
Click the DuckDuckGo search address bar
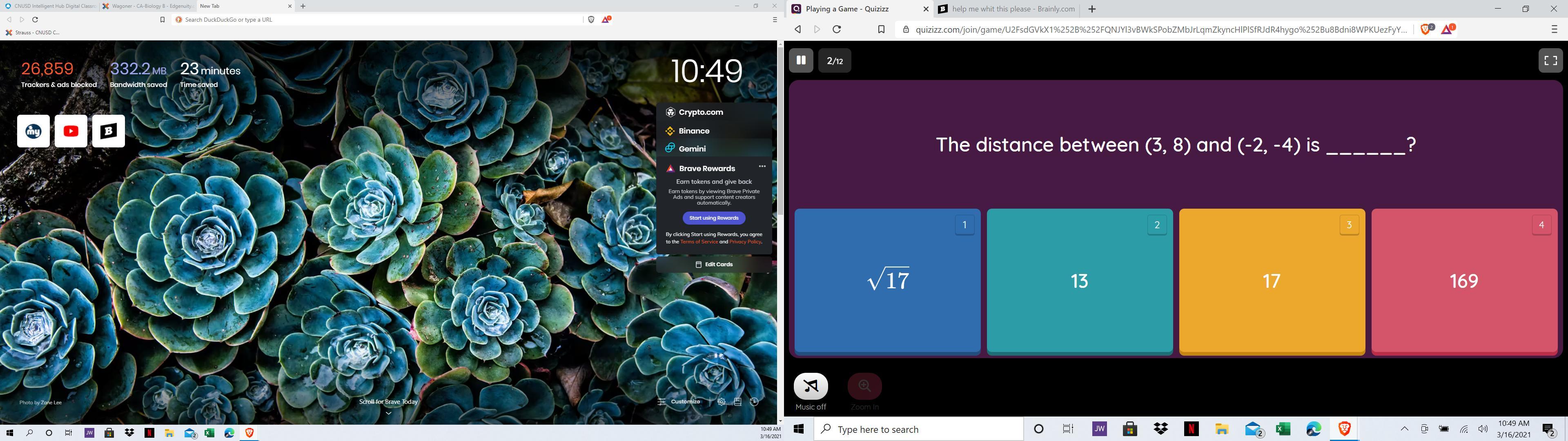point(377,20)
